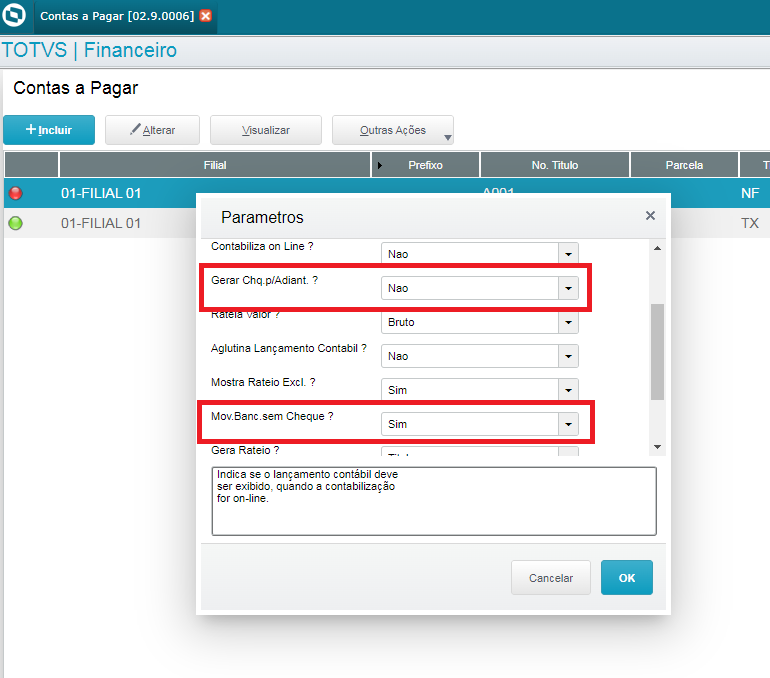Open the Outras Ações menu
Viewport: 770px width, 678px height.
[x=392, y=130]
